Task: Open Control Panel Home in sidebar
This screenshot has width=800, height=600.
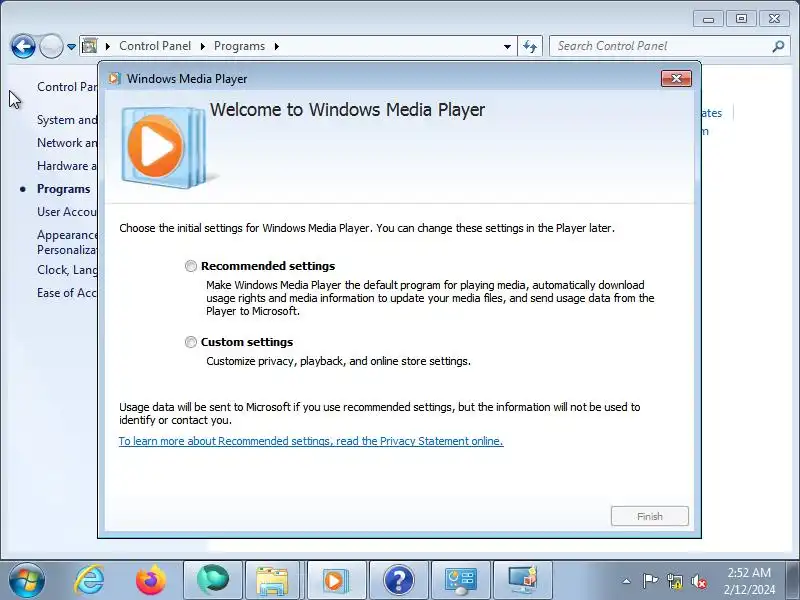Action: click(66, 87)
